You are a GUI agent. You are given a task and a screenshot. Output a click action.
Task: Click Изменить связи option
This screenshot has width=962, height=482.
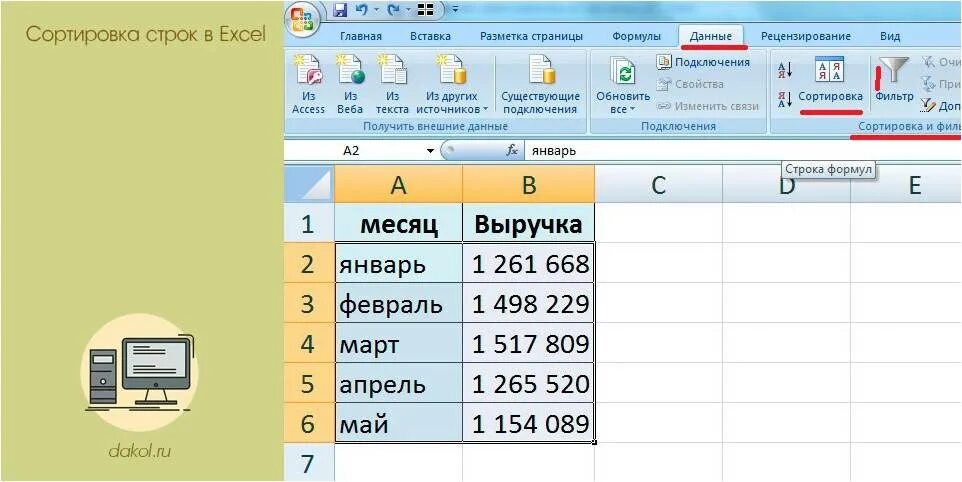pyautogui.click(x=707, y=106)
